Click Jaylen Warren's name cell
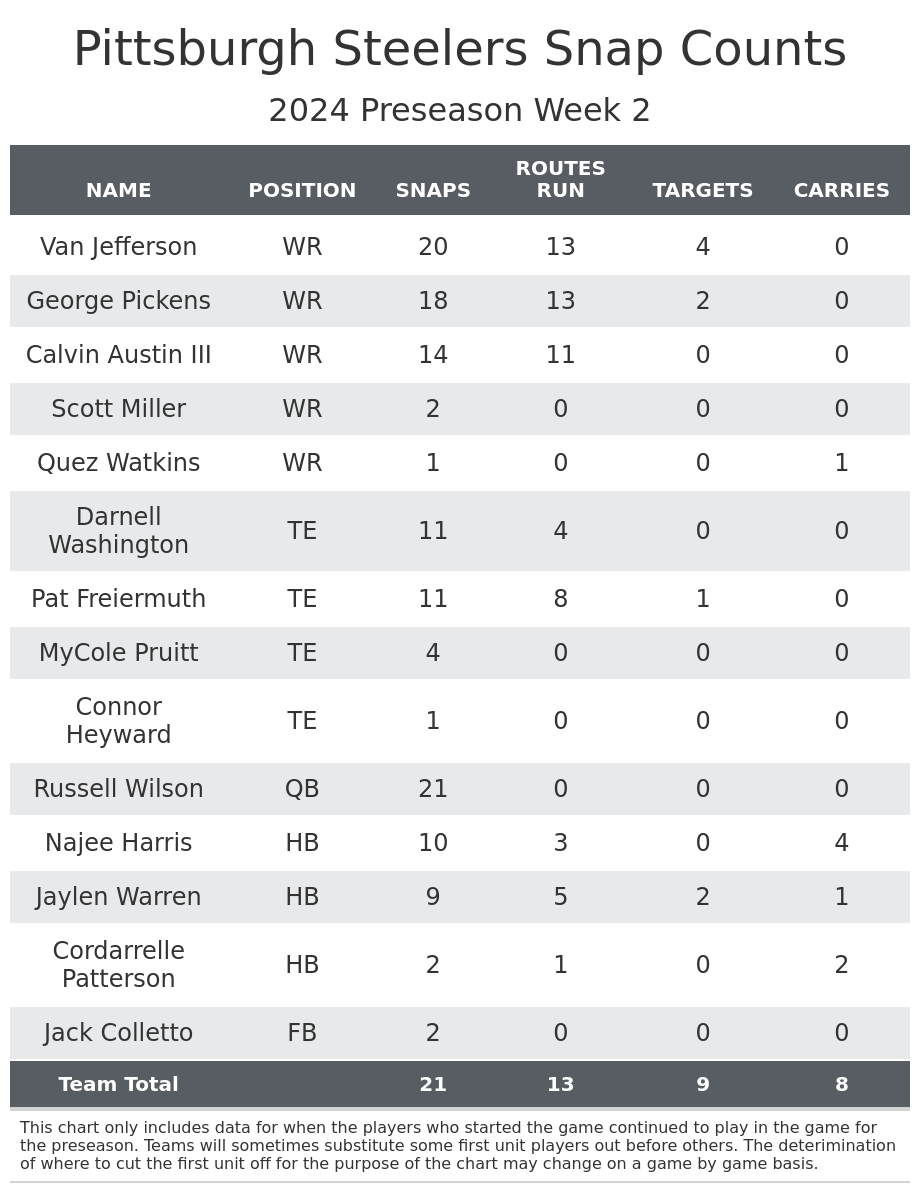This screenshot has height=1192, width=920. pos(118,898)
